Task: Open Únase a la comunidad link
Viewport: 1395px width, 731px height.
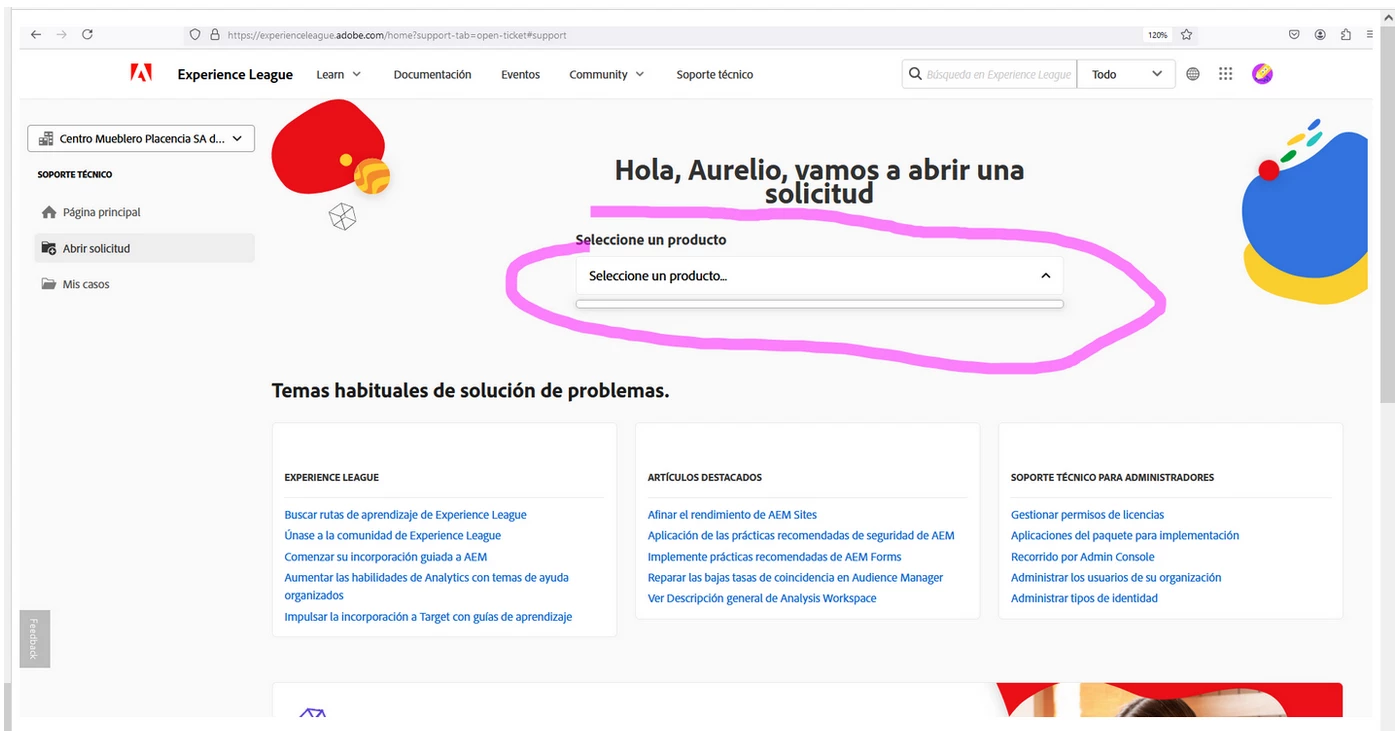Action: pyautogui.click(x=392, y=536)
